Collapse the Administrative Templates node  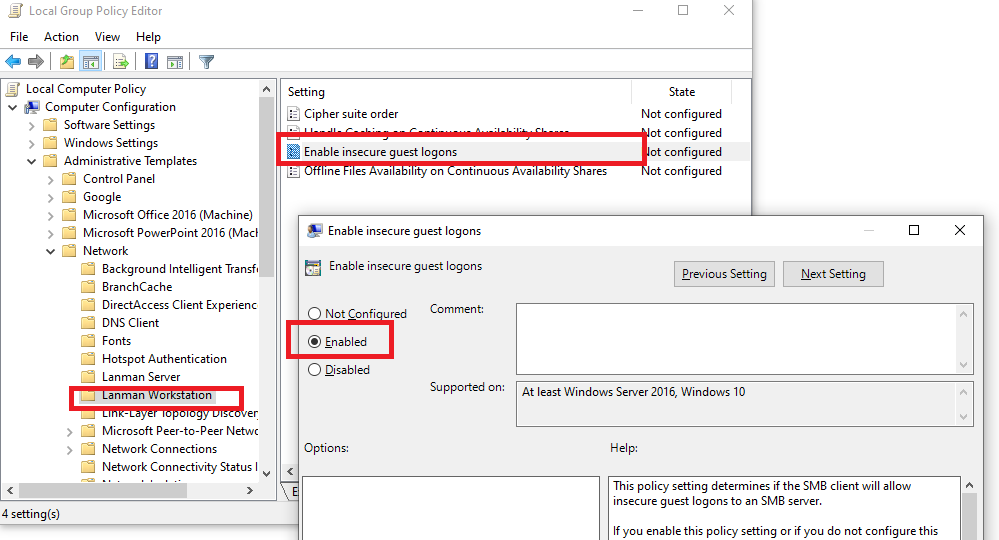(32, 162)
